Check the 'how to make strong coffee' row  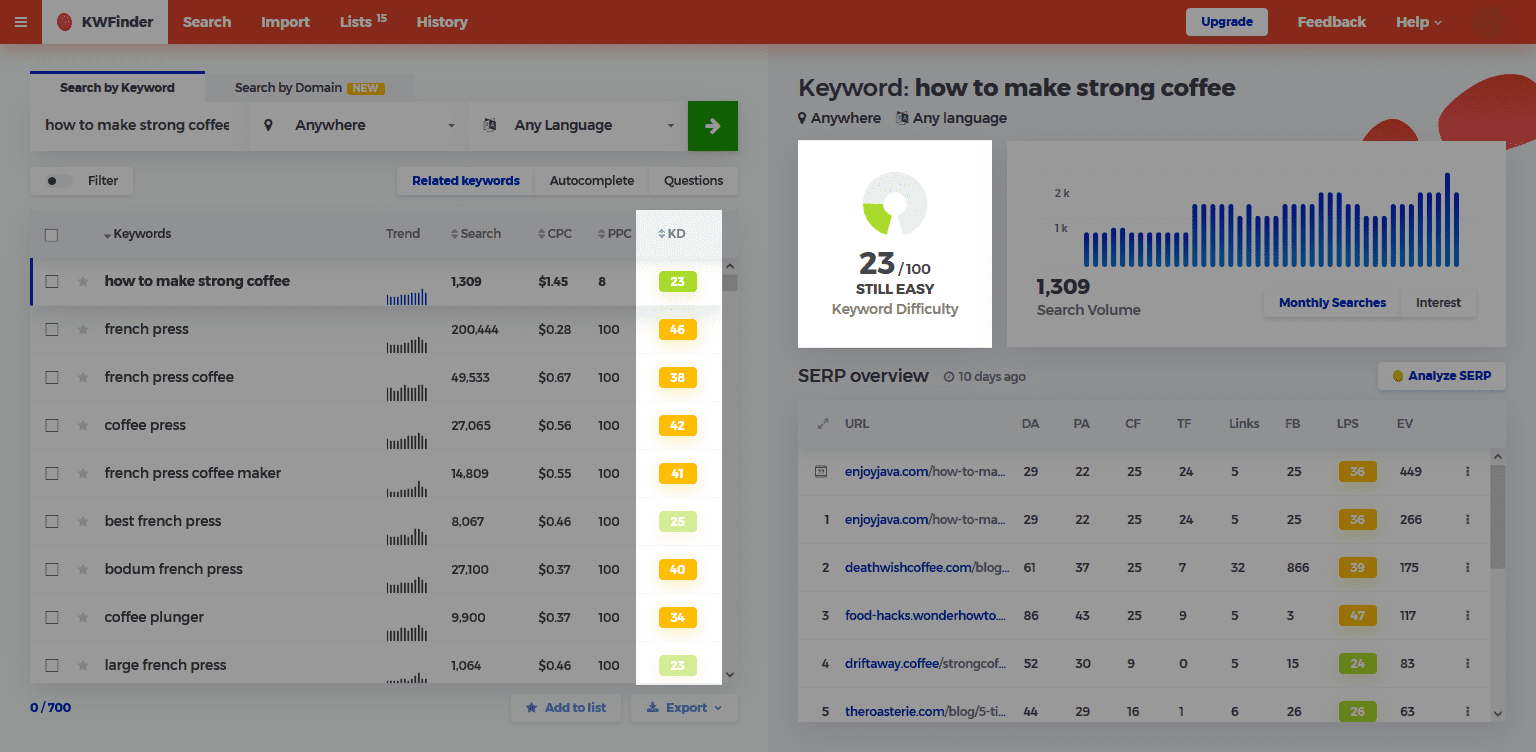[x=52, y=281]
